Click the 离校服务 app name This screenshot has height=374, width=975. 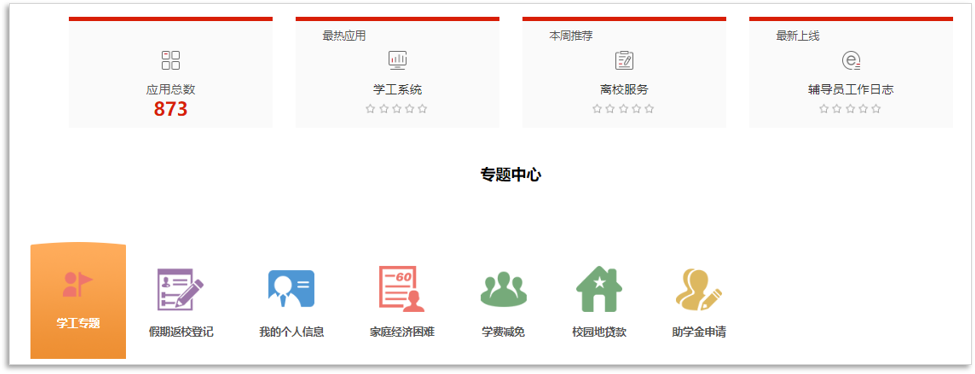tap(624, 90)
